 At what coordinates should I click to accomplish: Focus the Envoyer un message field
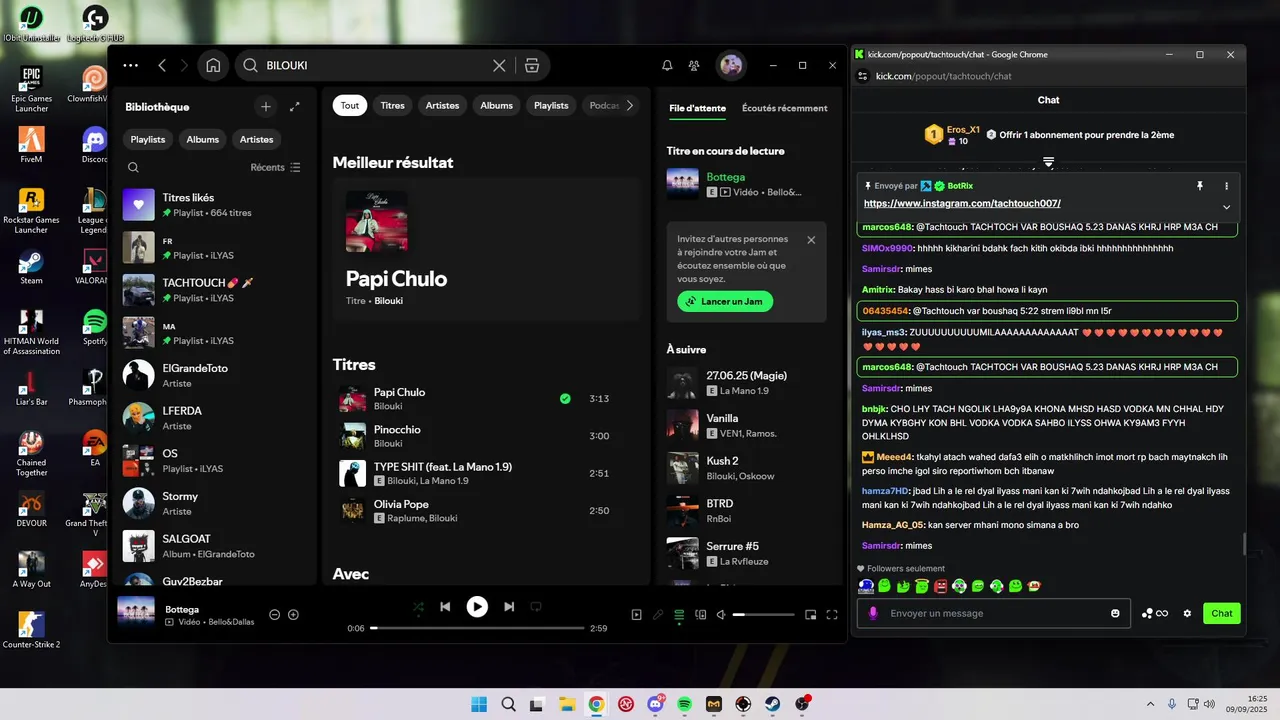pyautogui.click(x=994, y=613)
